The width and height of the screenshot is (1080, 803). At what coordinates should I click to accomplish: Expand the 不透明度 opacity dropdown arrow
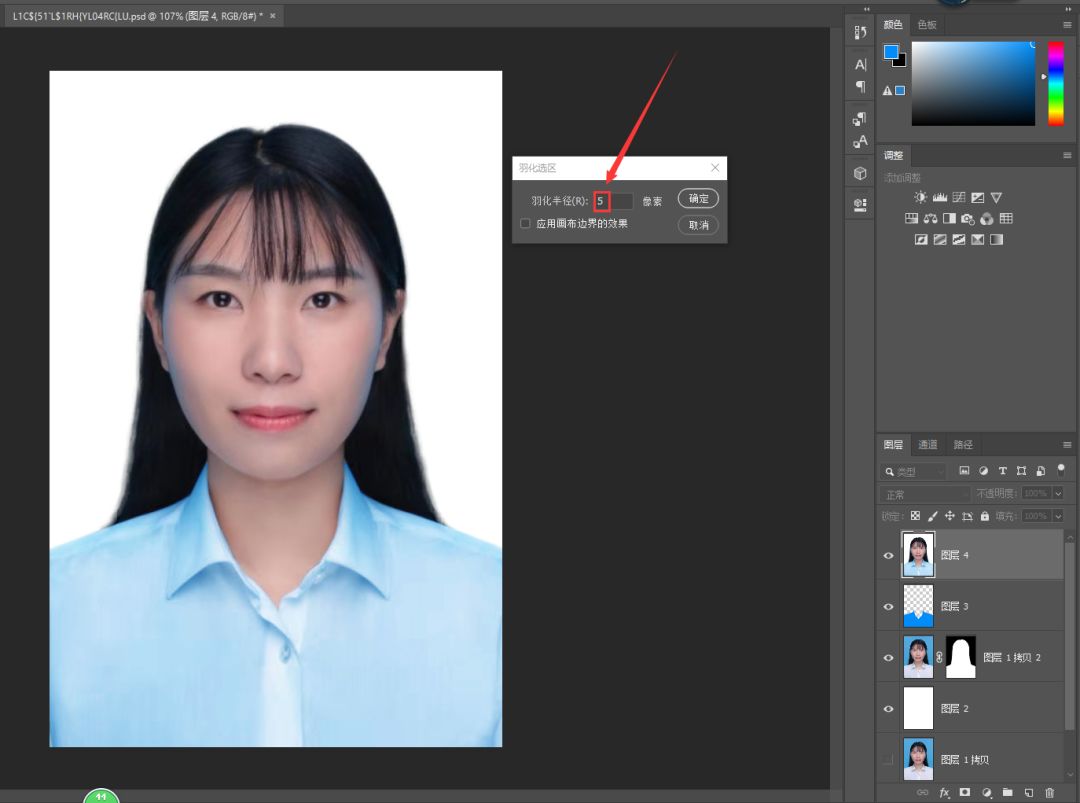pyautogui.click(x=1057, y=494)
